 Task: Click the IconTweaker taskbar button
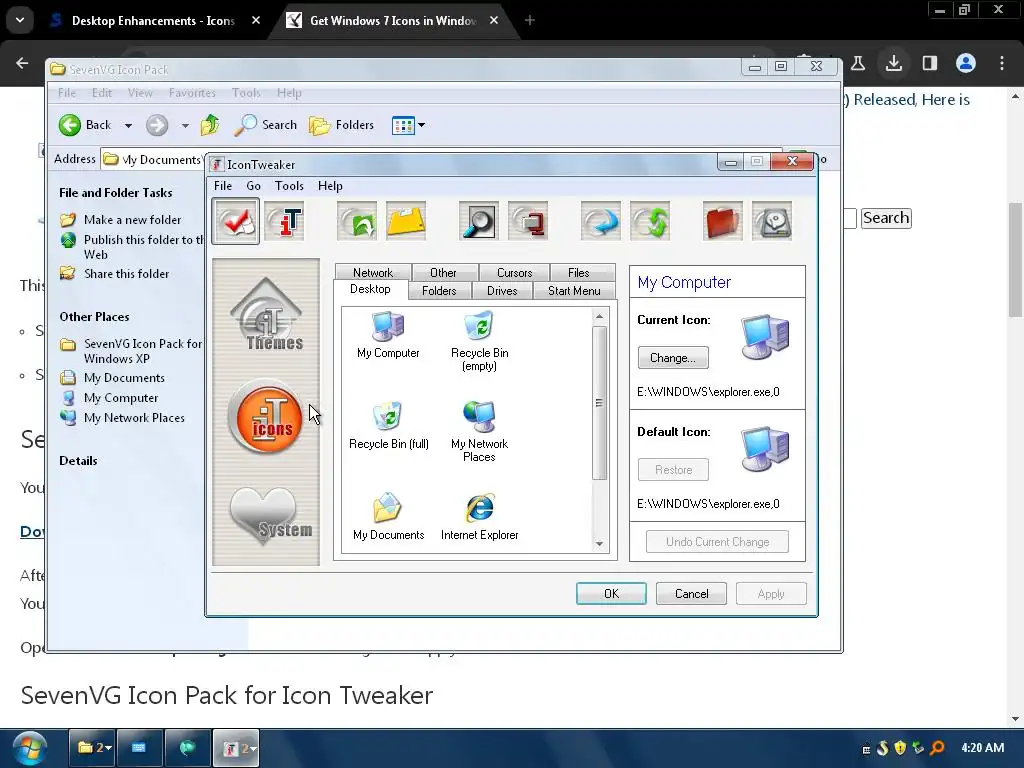[236, 748]
